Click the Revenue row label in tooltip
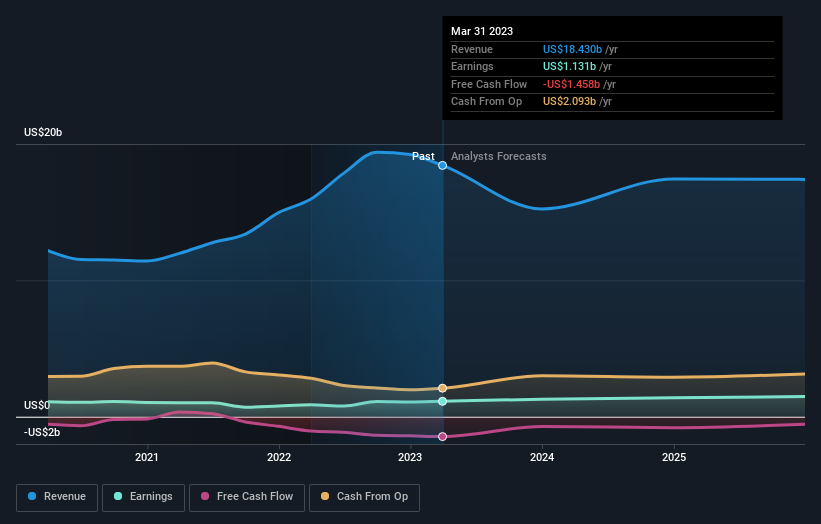Image resolution: width=821 pixels, height=524 pixels. [x=472, y=49]
